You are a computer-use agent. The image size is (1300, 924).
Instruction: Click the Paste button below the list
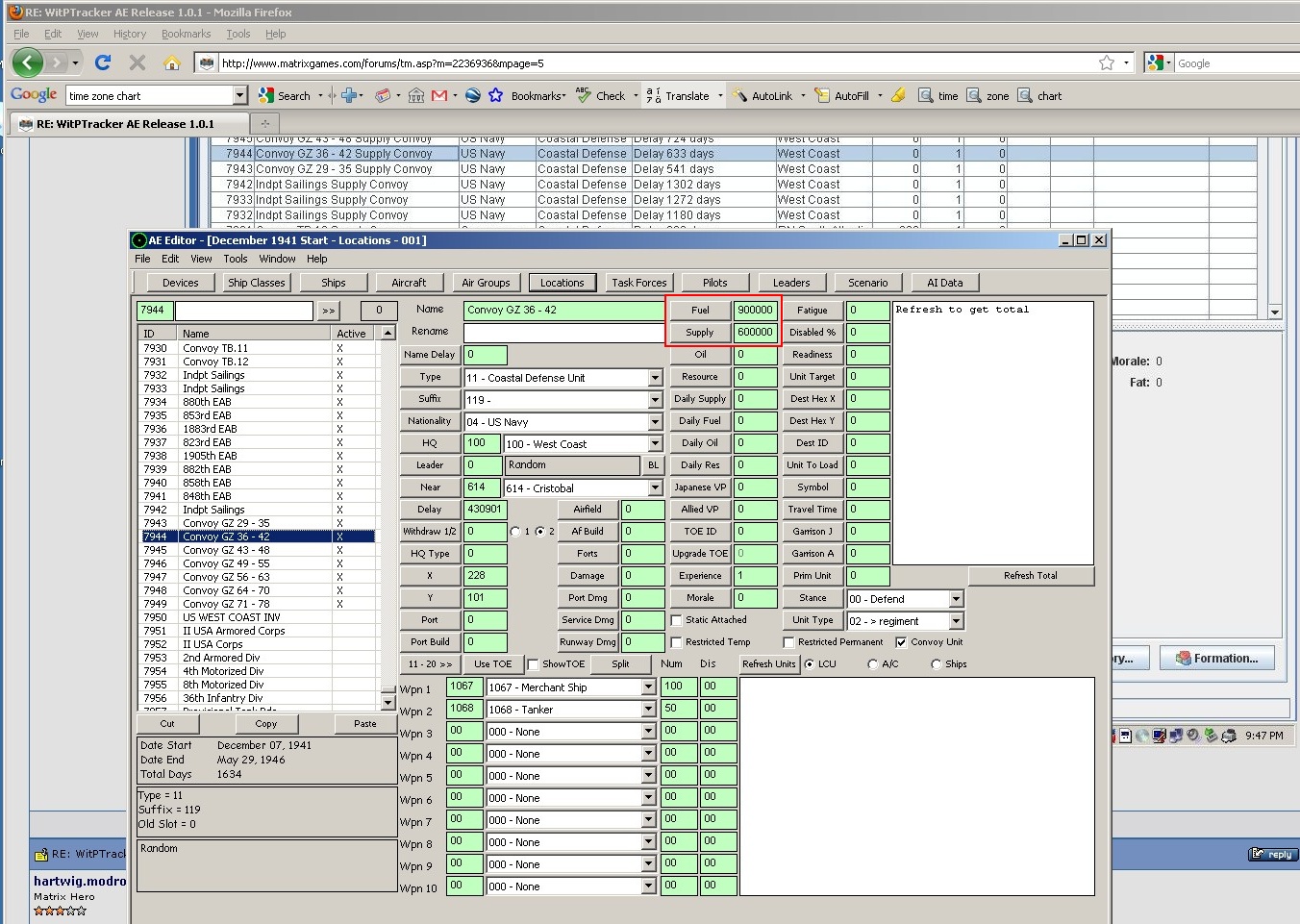click(x=365, y=724)
